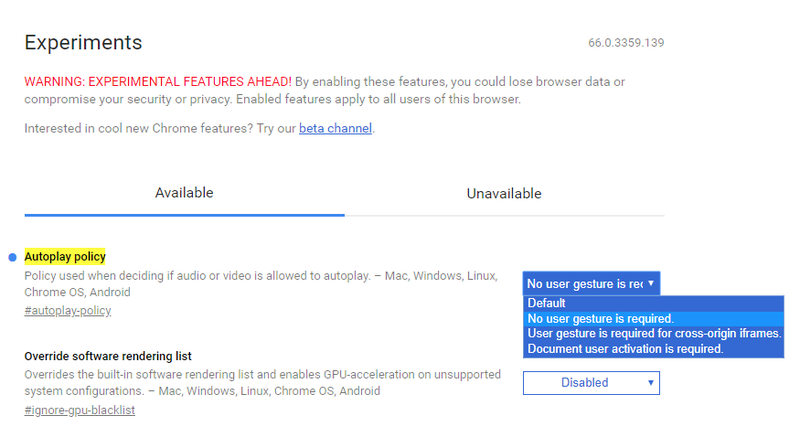
Task: Click the blue dot beside Autoplay policy
Action: 12,258
